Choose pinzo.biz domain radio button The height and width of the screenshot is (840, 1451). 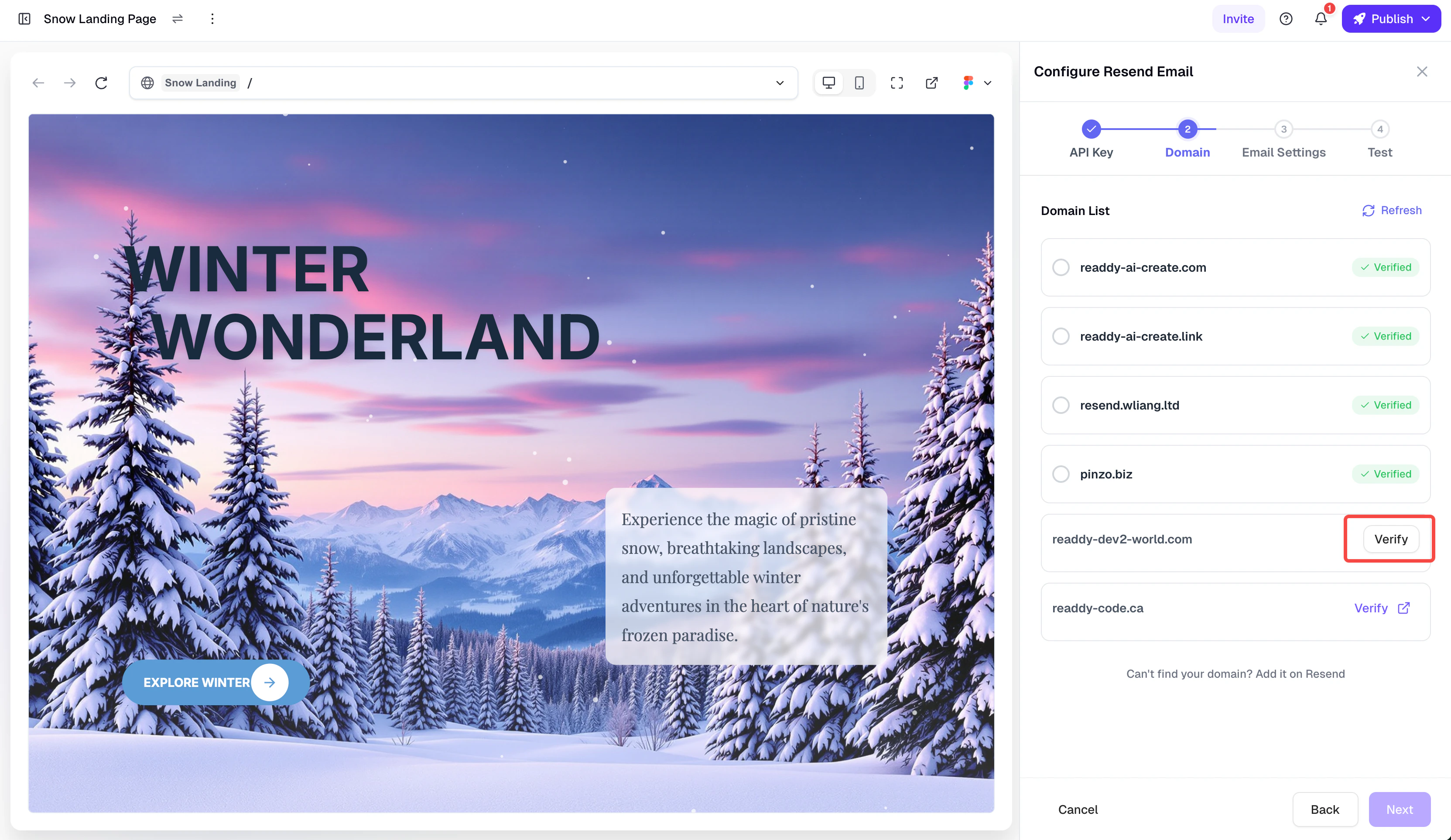click(x=1061, y=475)
